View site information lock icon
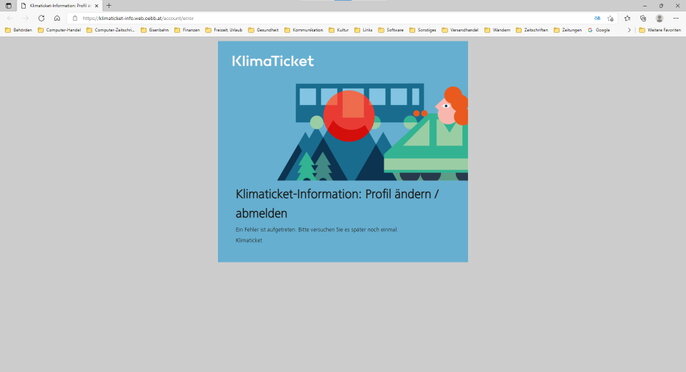The image size is (686, 372). point(75,18)
